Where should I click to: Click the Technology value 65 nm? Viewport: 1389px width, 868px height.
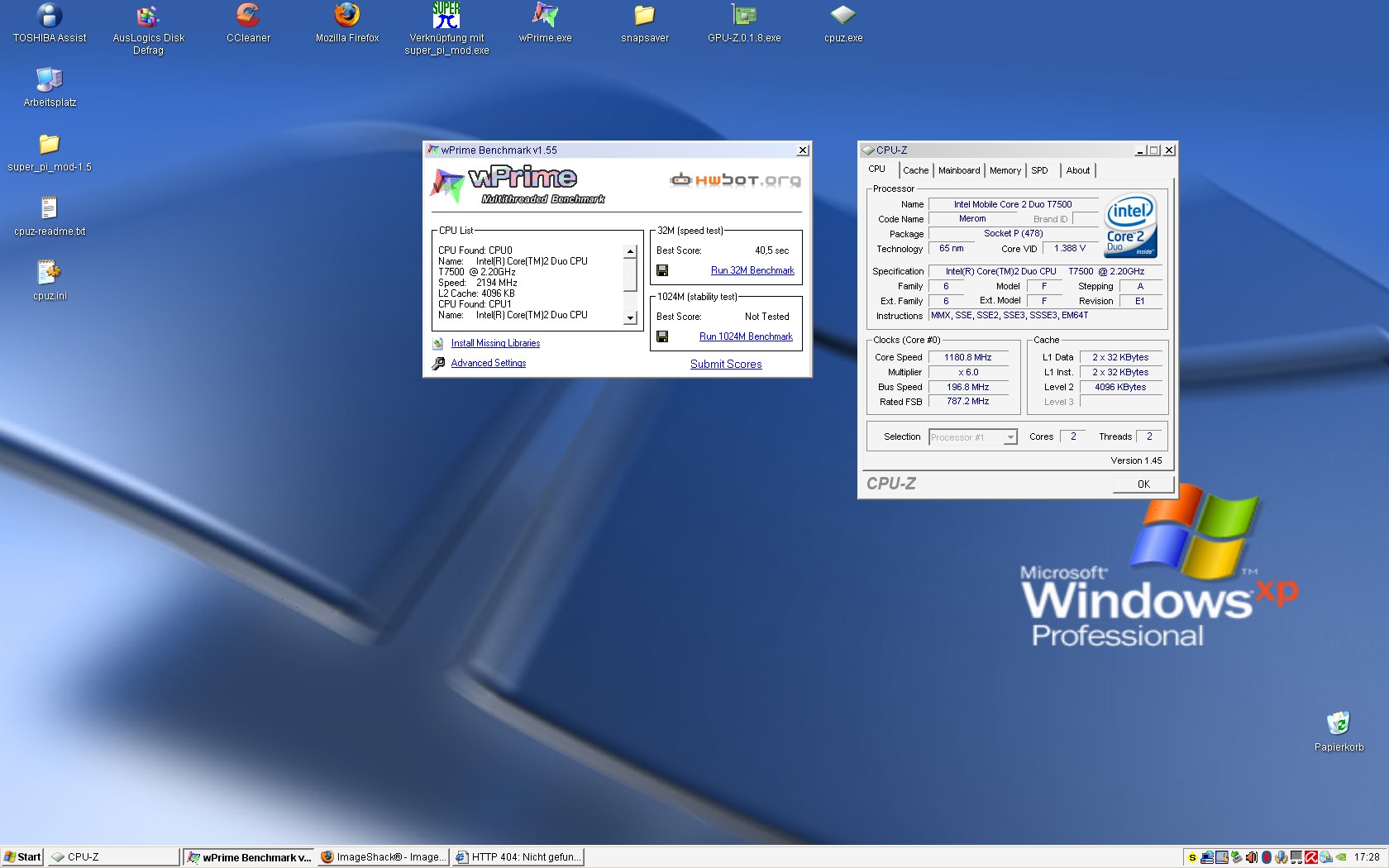point(952,248)
